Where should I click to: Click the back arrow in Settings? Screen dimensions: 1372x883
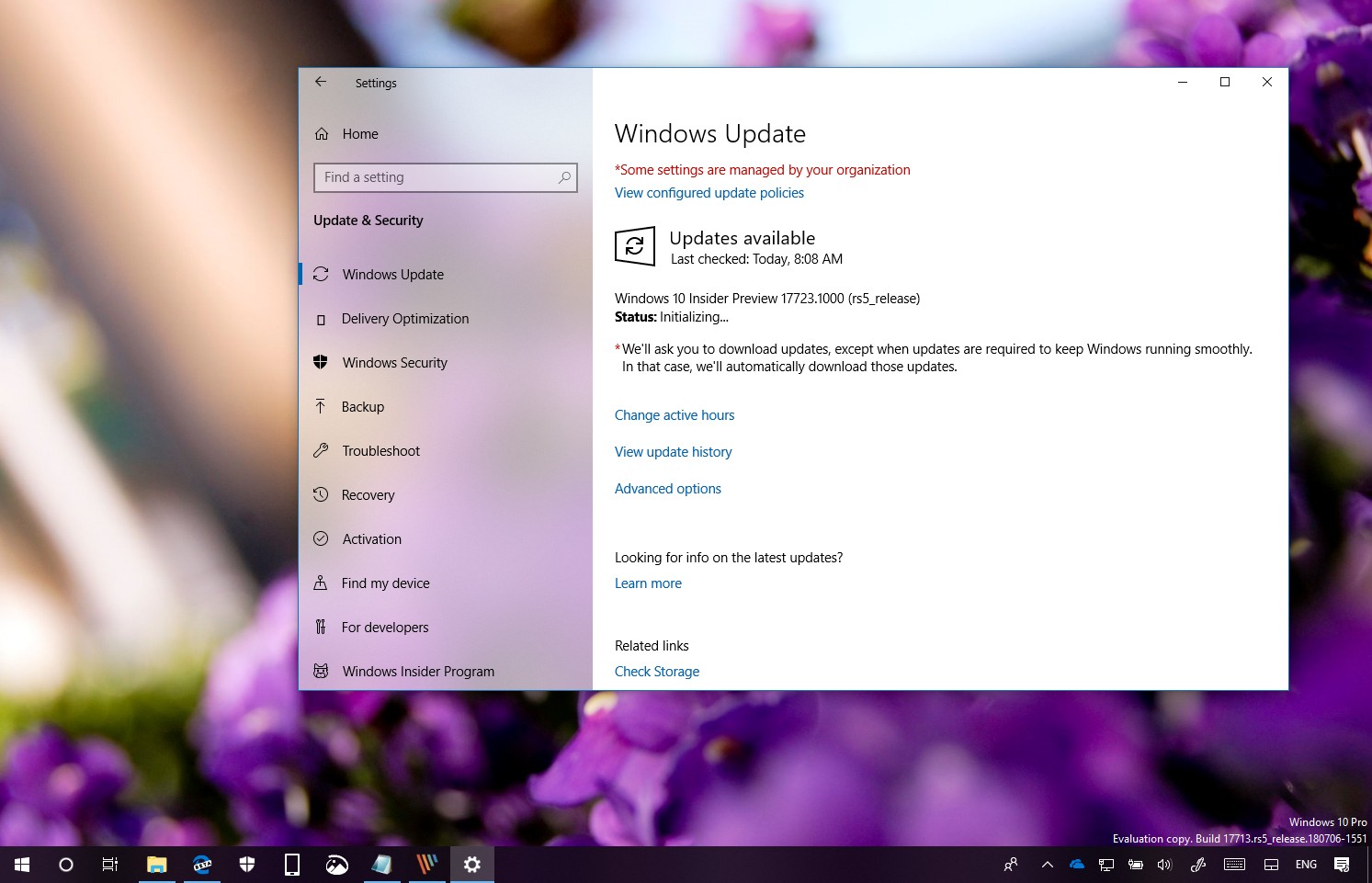click(320, 82)
